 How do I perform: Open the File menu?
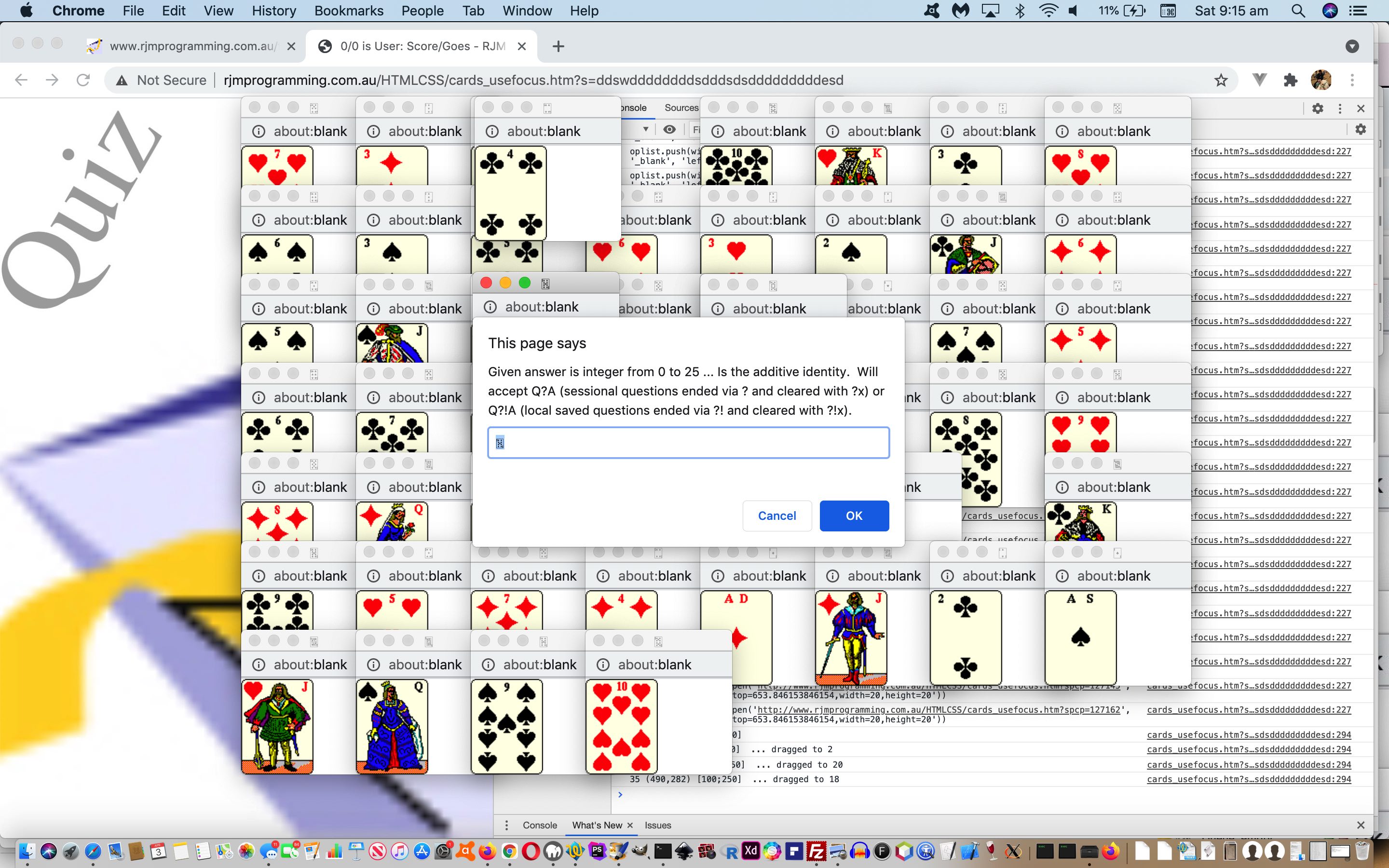133,10
